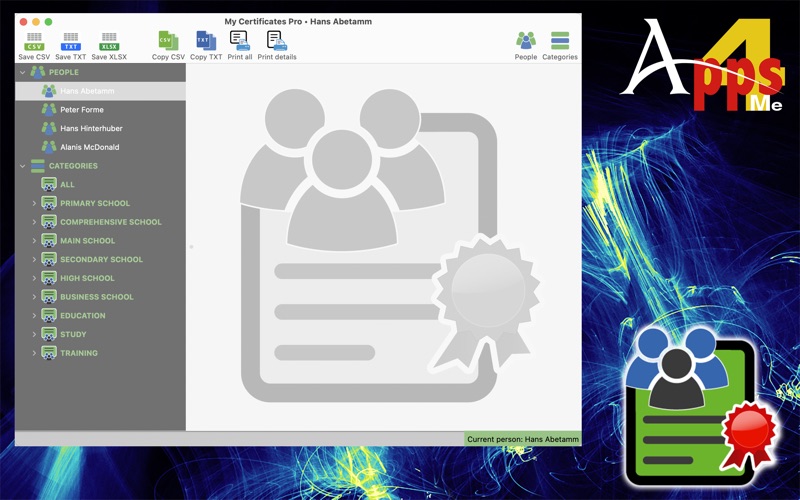The width and height of the screenshot is (800, 500).
Task: Click the Current person status bar label
Action: click(523, 439)
